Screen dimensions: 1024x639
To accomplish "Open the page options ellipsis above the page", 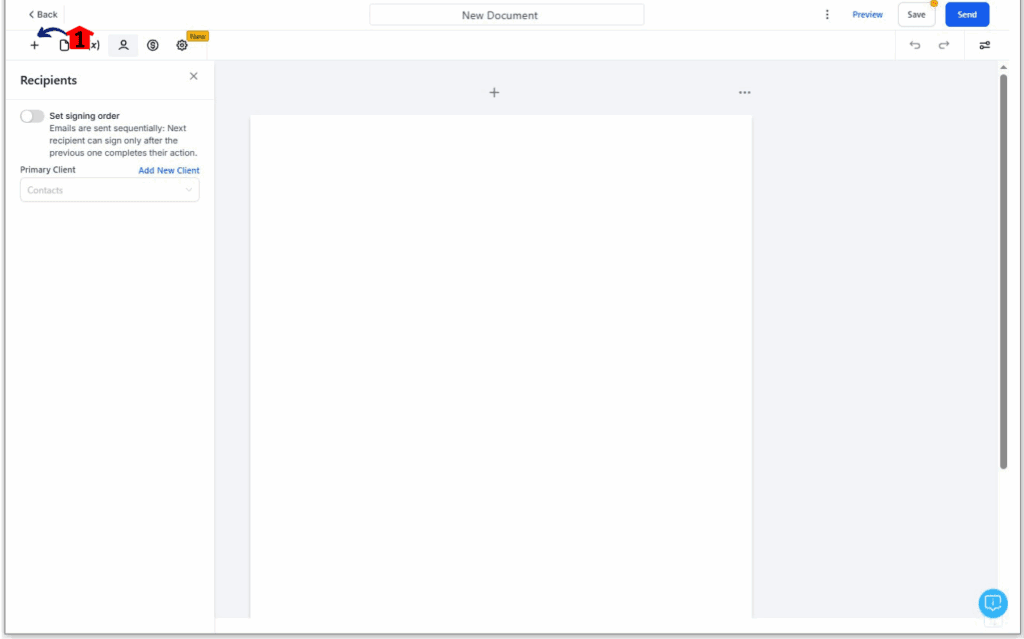I will tap(744, 92).
